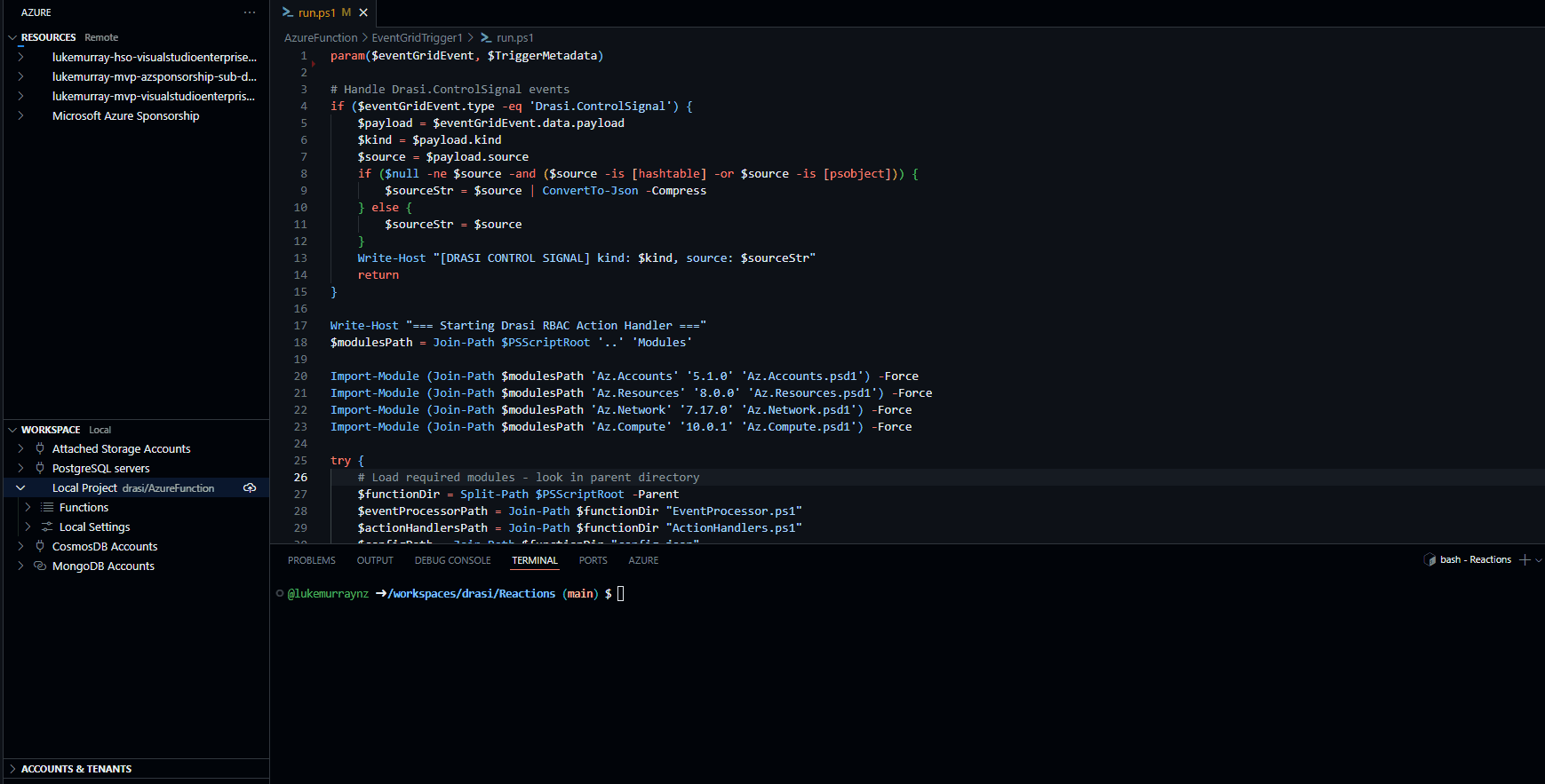Click the list icon beside Functions

47,507
